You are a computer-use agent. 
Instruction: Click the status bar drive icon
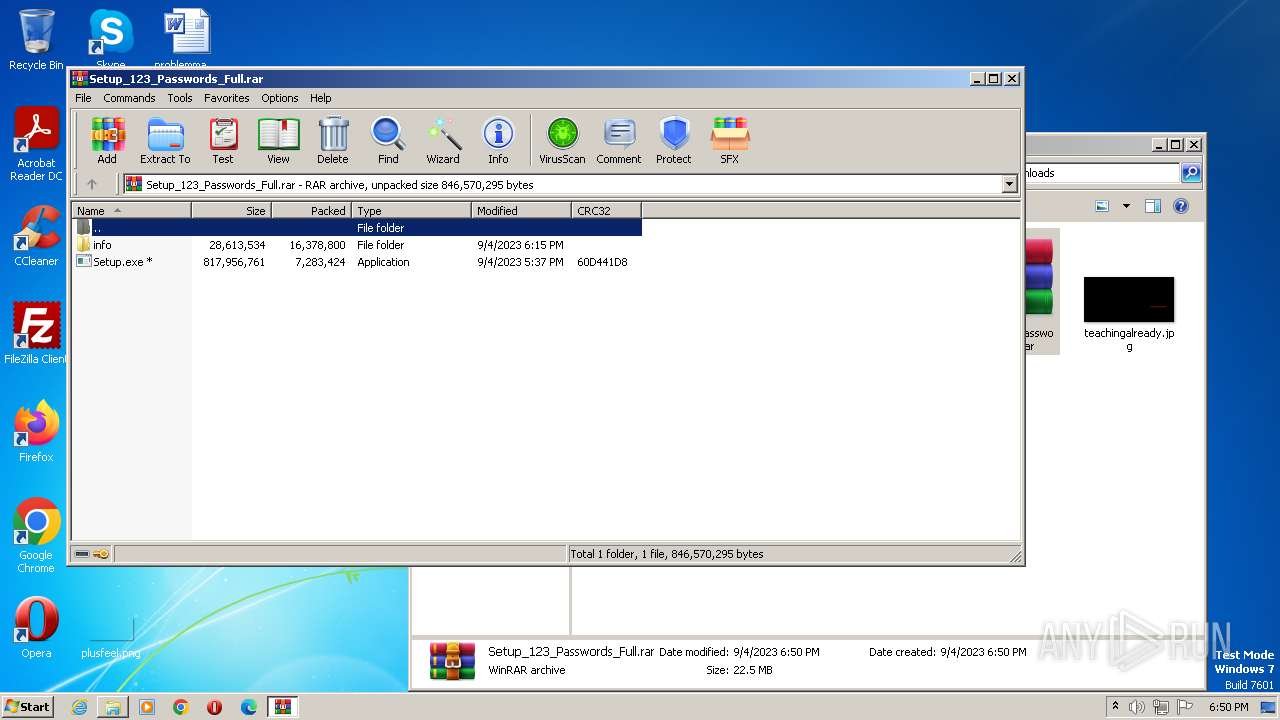82,554
